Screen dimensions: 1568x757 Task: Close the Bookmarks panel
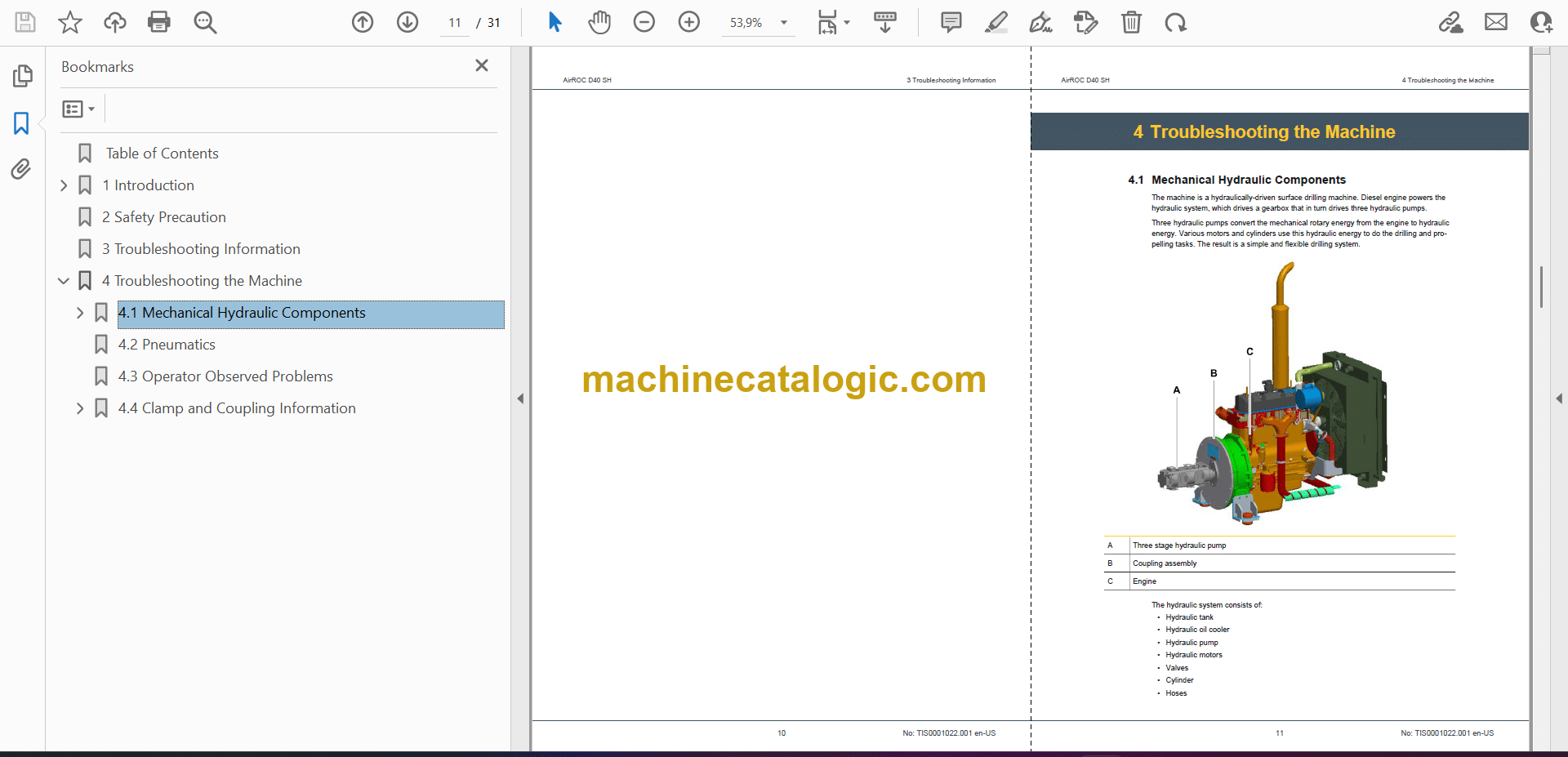pyautogui.click(x=482, y=65)
